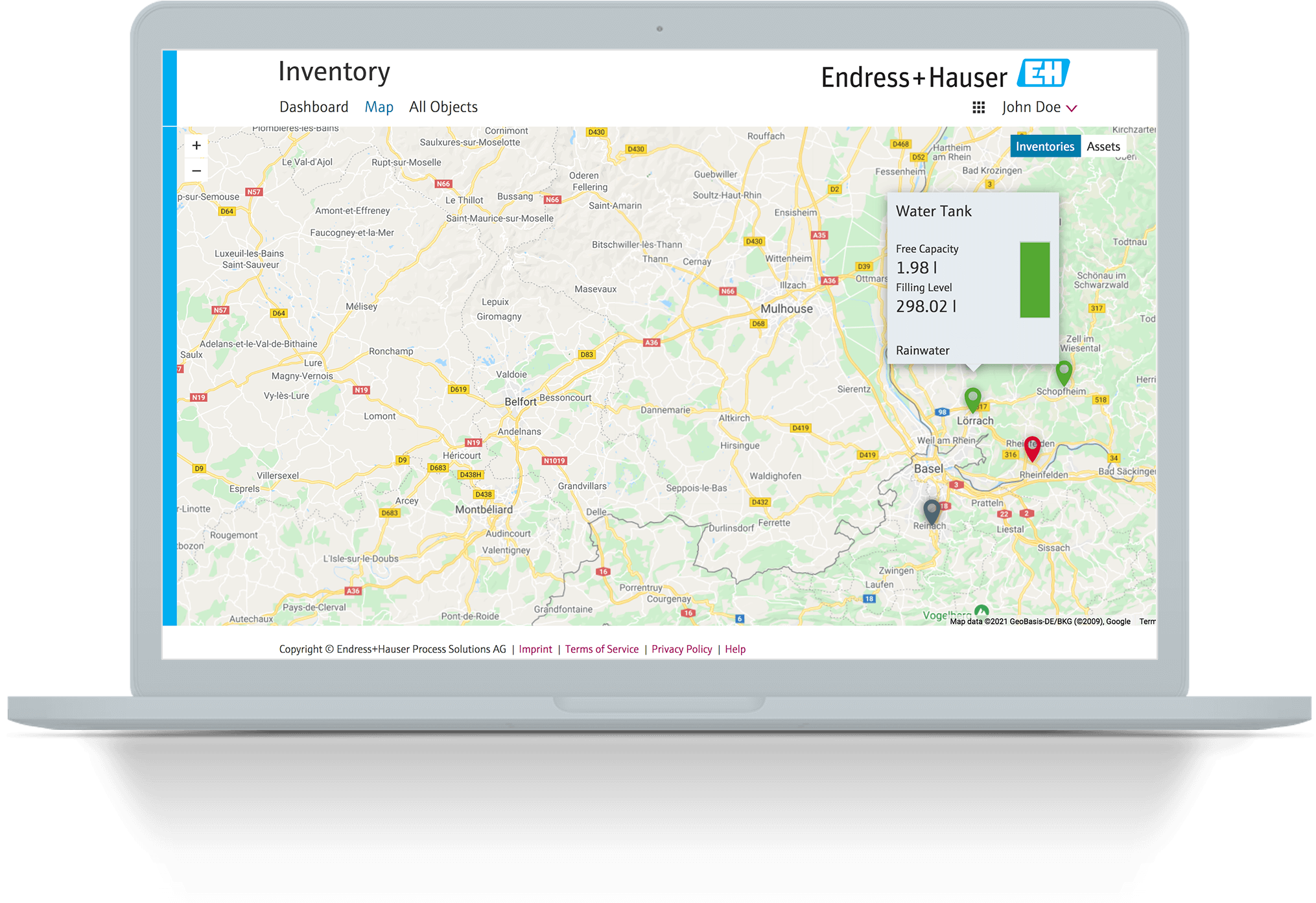Switch to the Dashboard tab
The width and height of the screenshot is (1316, 903).
point(314,106)
